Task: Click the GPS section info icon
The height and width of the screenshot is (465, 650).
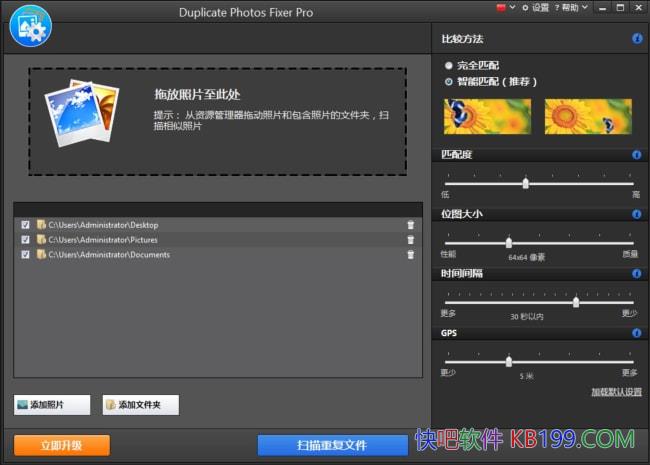Action: (x=637, y=332)
